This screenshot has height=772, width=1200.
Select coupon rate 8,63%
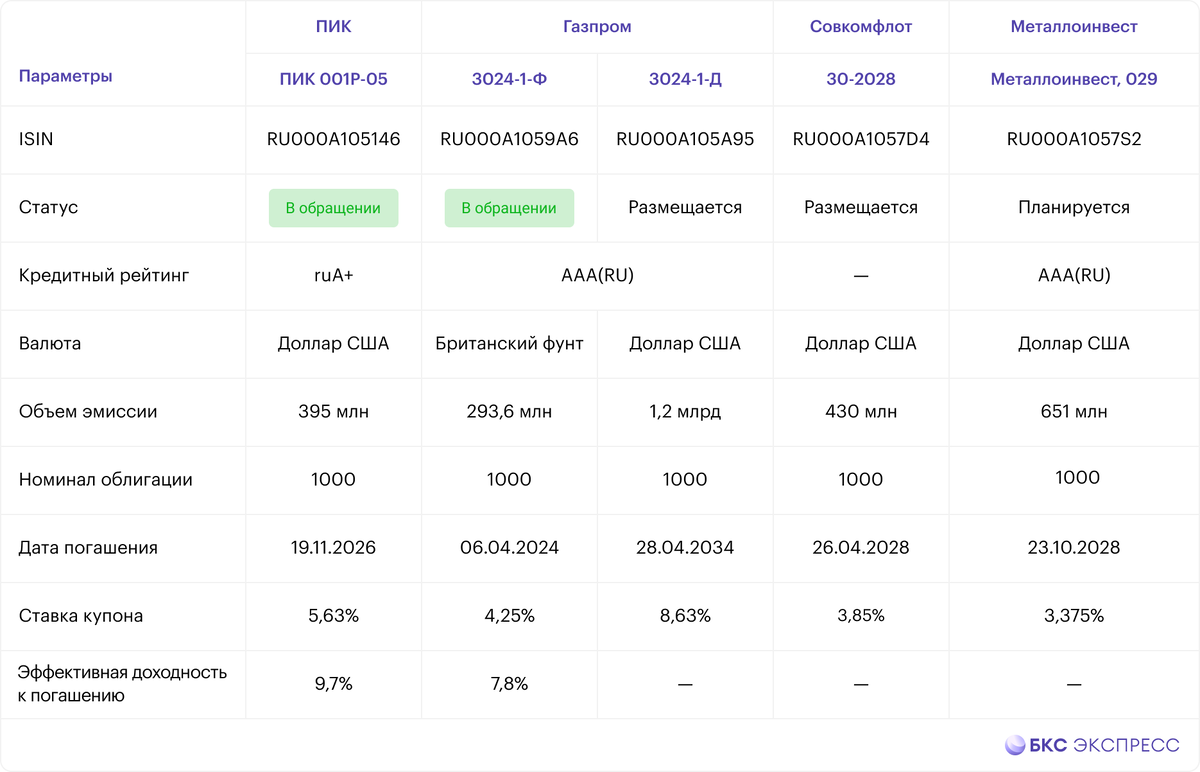click(x=685, y=616)
